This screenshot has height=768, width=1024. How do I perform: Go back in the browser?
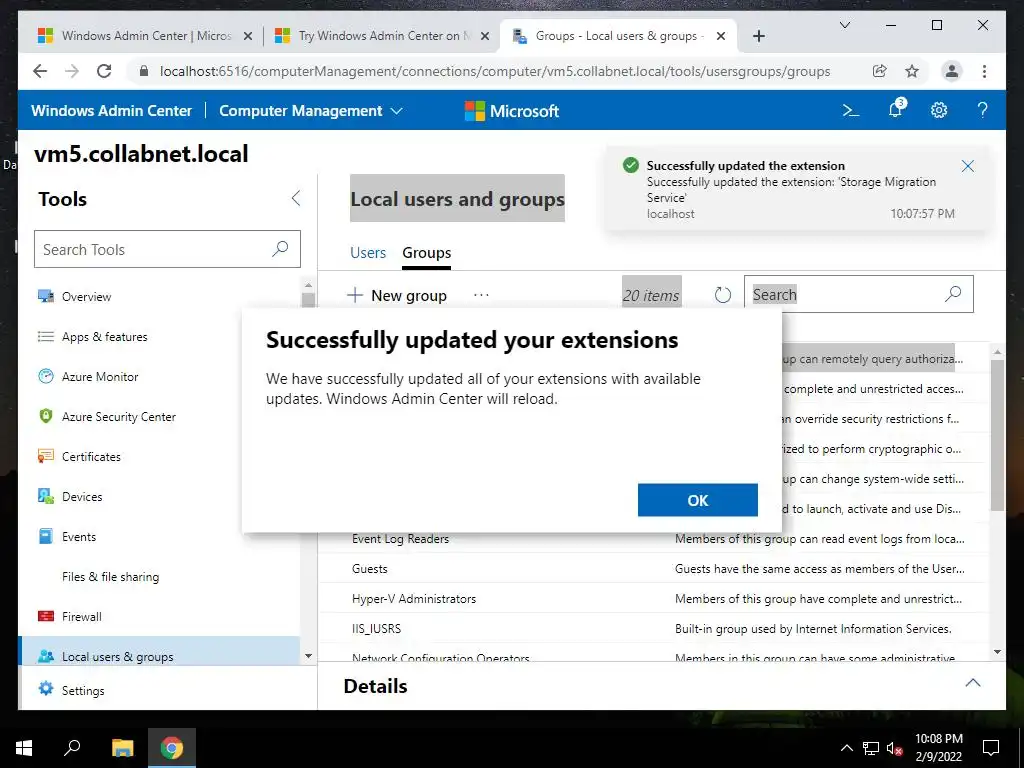point(40,71)
